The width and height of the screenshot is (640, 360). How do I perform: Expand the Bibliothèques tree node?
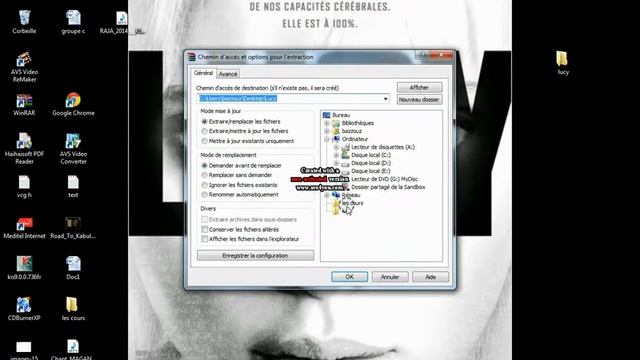click(x=327, y=123)
